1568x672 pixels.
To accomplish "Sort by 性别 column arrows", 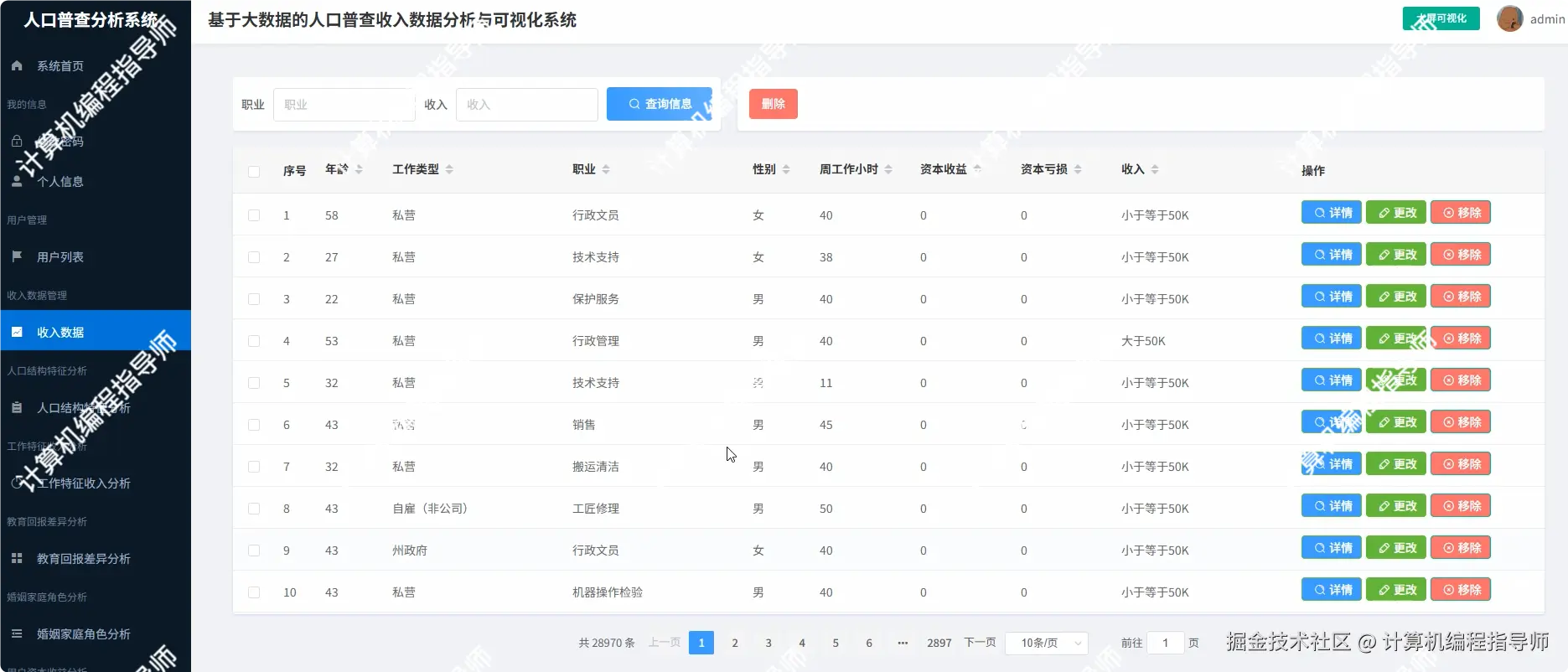I will pyautogui.click(x=786, y=169).
